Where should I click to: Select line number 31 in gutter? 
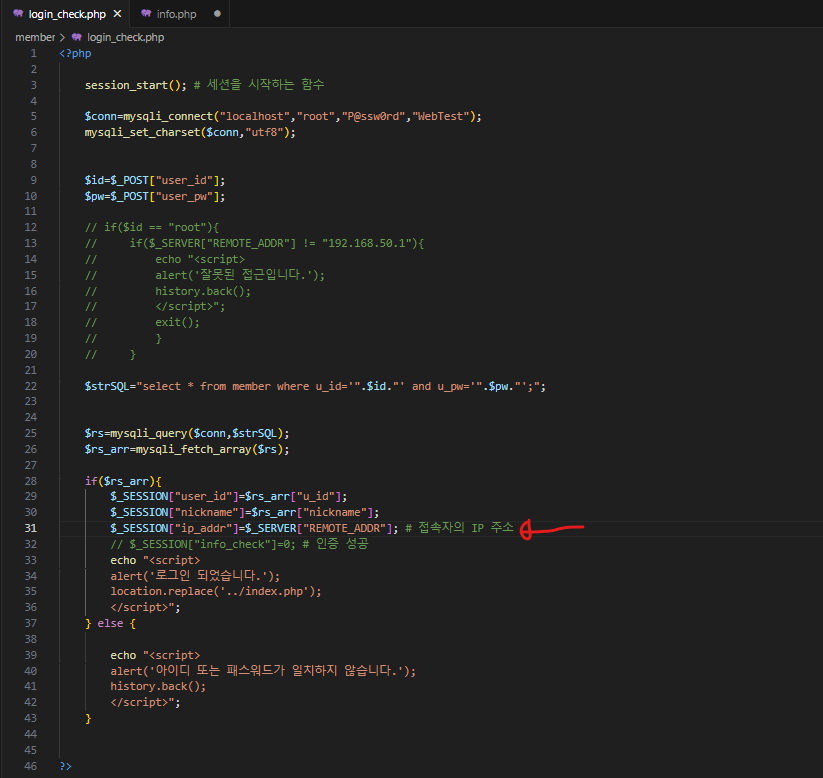click(x=30, y=529)
